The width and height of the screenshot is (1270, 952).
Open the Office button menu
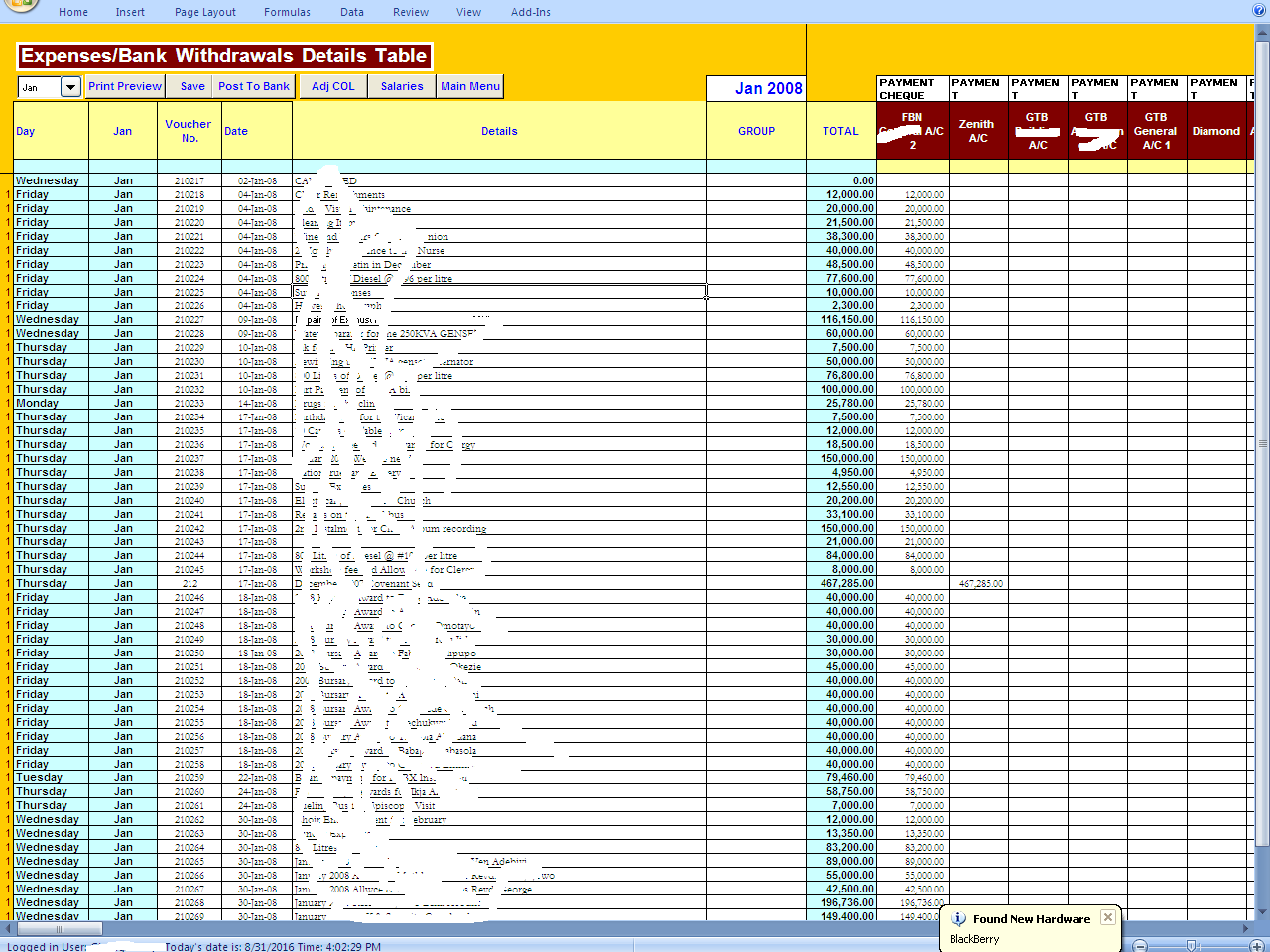[20, 5]
